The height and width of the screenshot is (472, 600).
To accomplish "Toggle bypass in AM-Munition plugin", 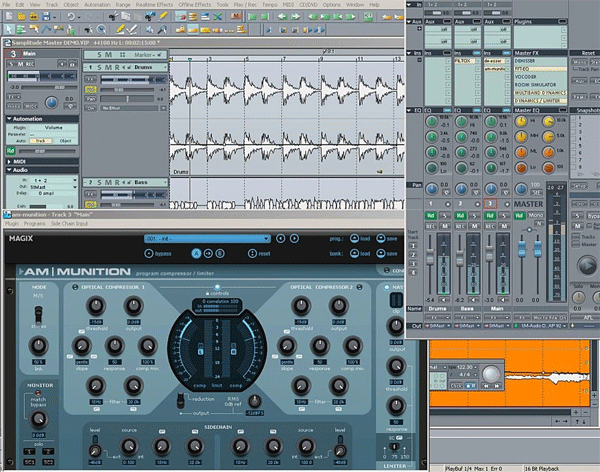I will pyautogui.click(x=149, y=253).
